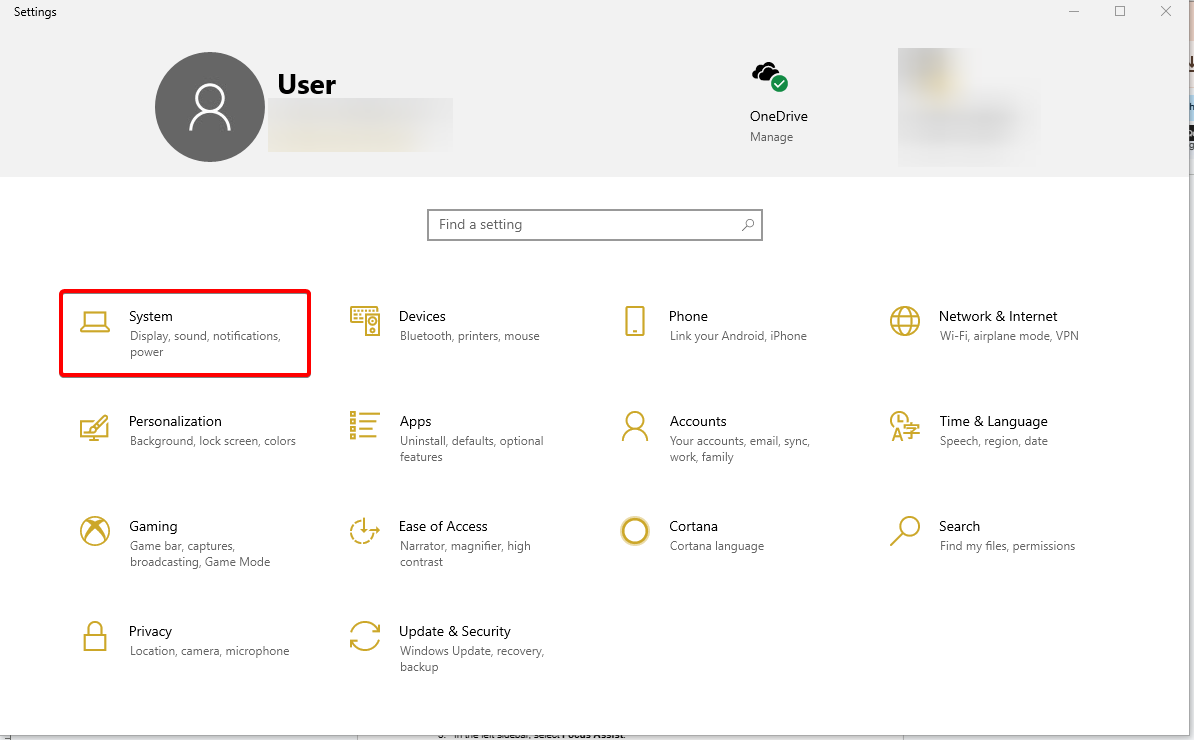Click 'Display, sound, notifications, power' description
Viewport: 1194px width, 740px height.
pyautogui.click(x=205, y=344)
